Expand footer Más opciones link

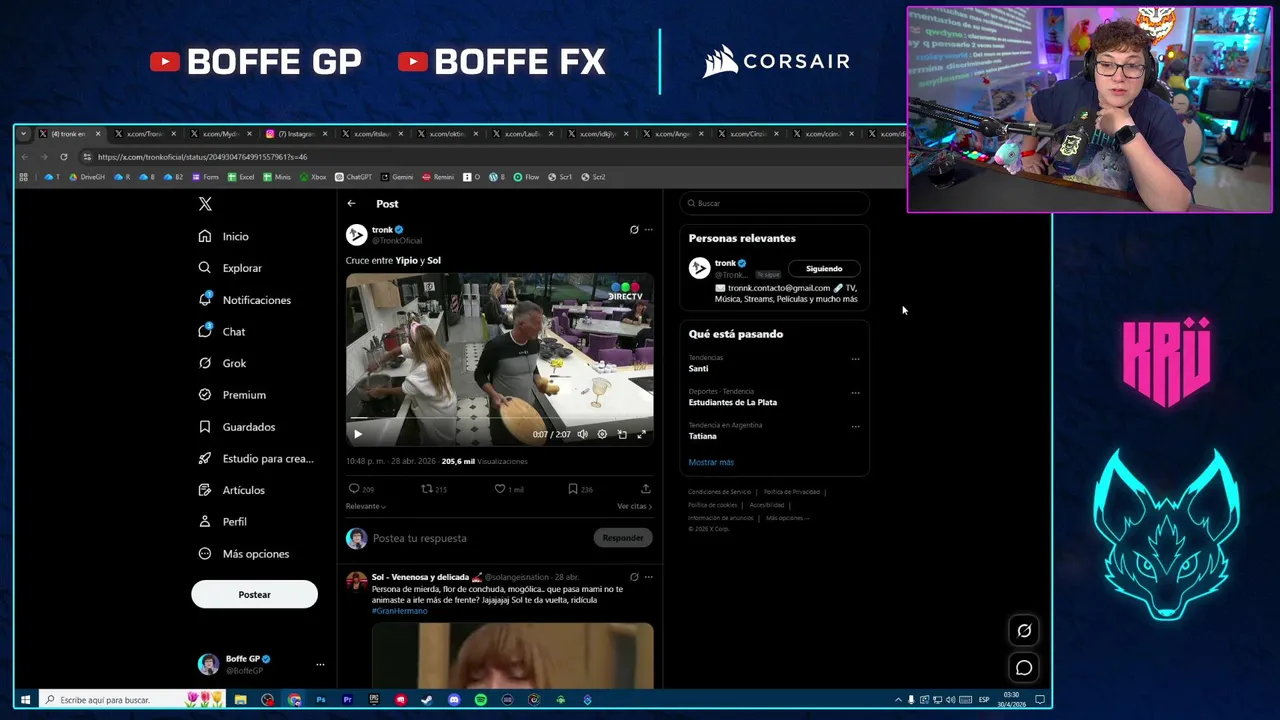(787, 518)
